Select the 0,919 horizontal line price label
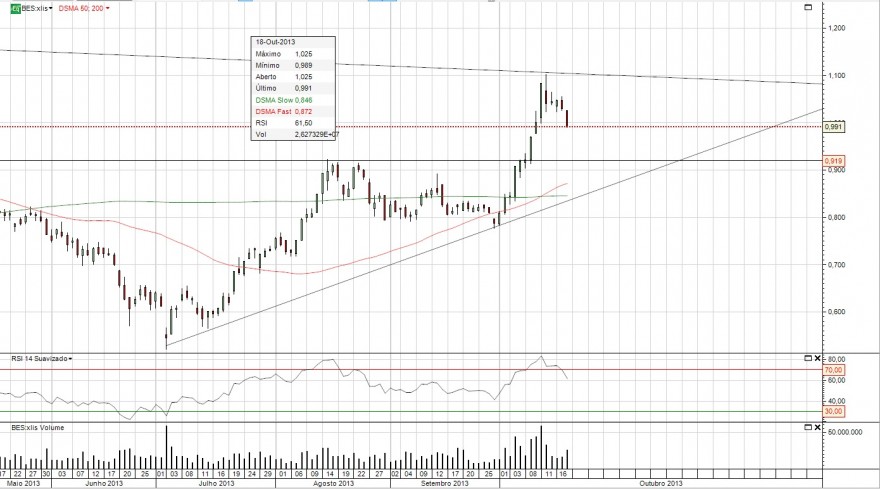The height and width of the screenshot is (489, 880). pyautogui.click(x=833, y=161)
